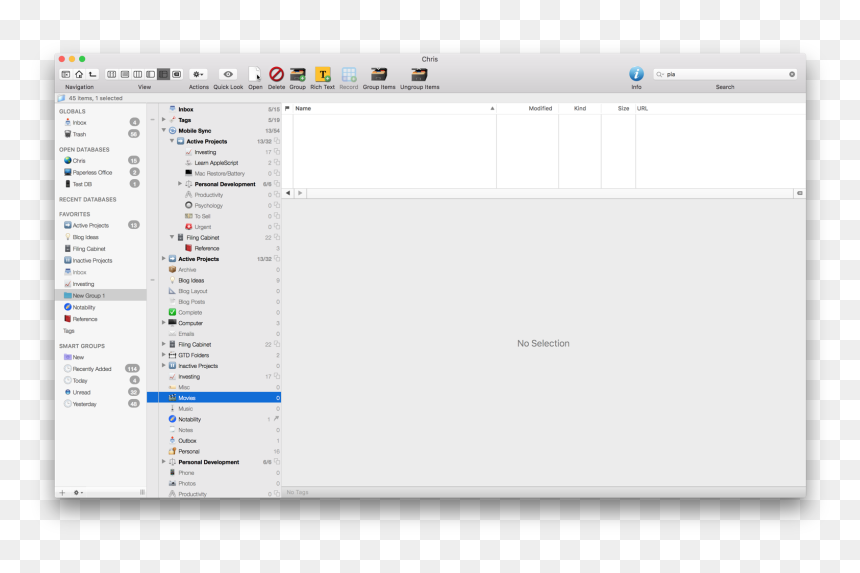Open Notability favorite in sidebar
The height and width of the screenshot is (573, 860).
click(100, 307)
